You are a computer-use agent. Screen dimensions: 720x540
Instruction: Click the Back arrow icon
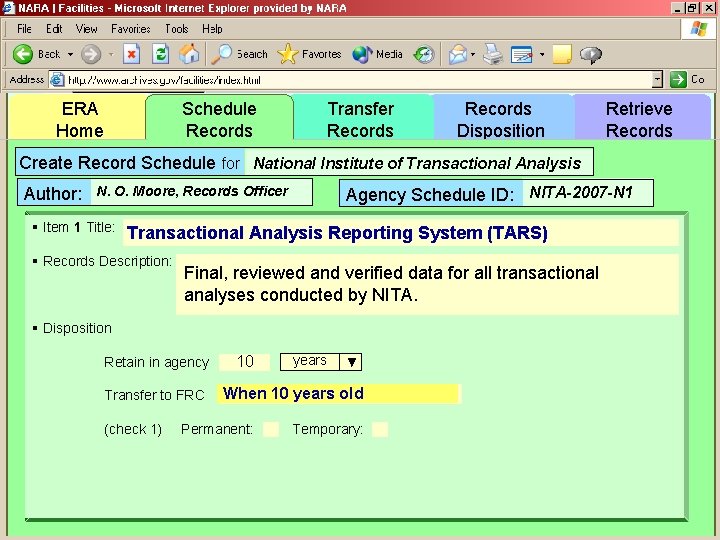pyautogui.click(x=22, y=54)
